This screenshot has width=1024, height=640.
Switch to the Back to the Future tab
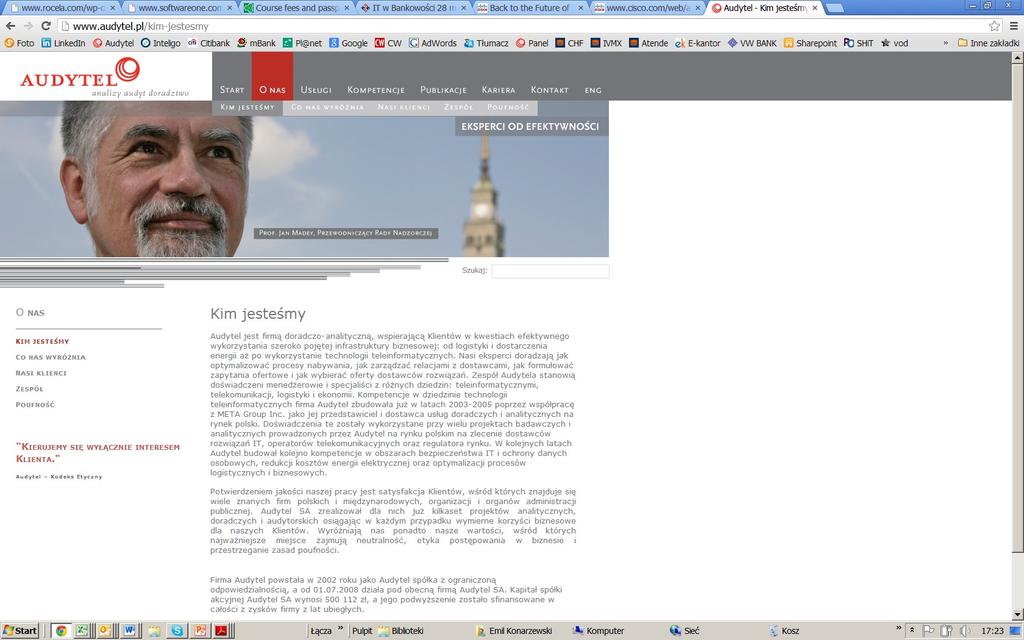(x=528, y=8)
